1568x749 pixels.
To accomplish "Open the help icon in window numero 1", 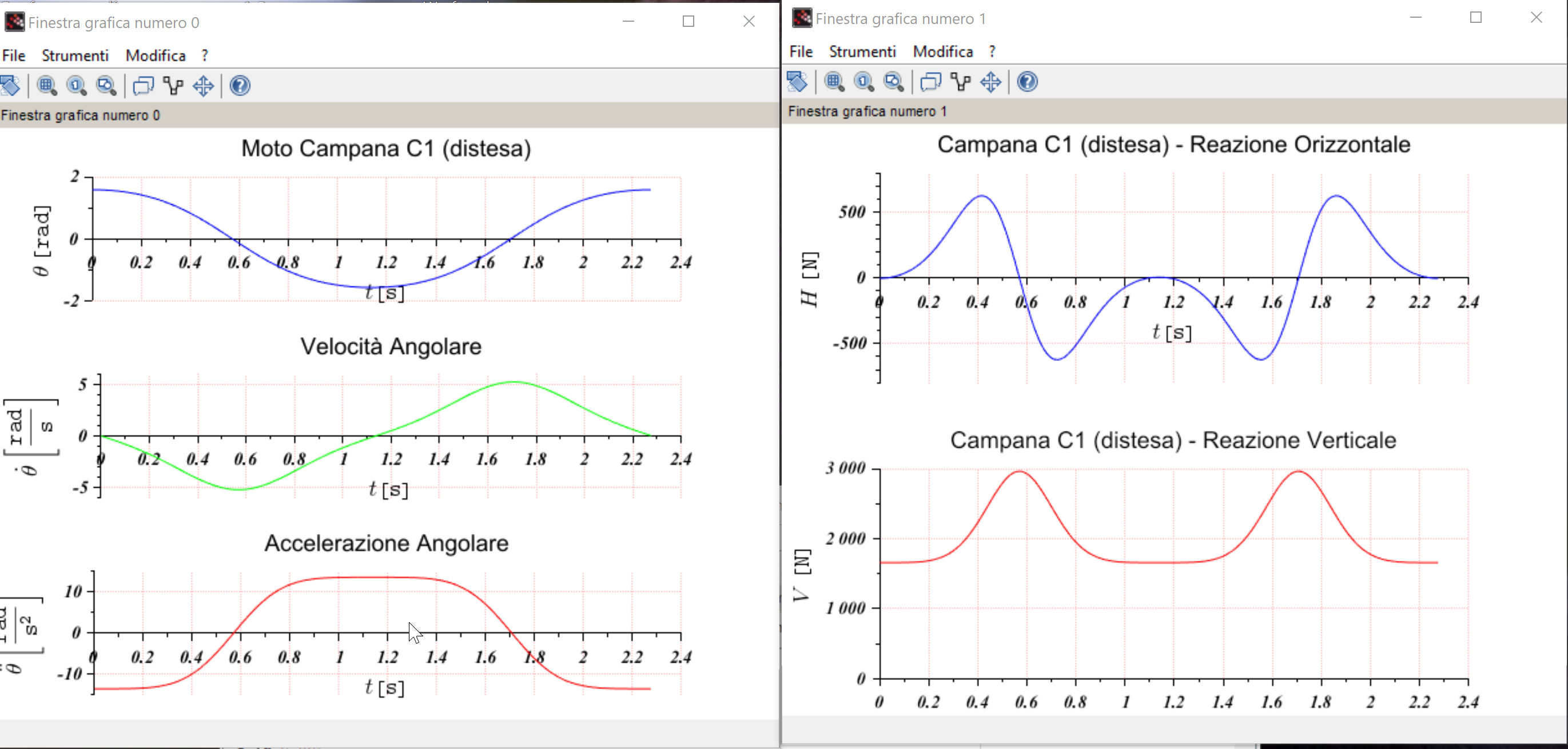I will 1027,82.
